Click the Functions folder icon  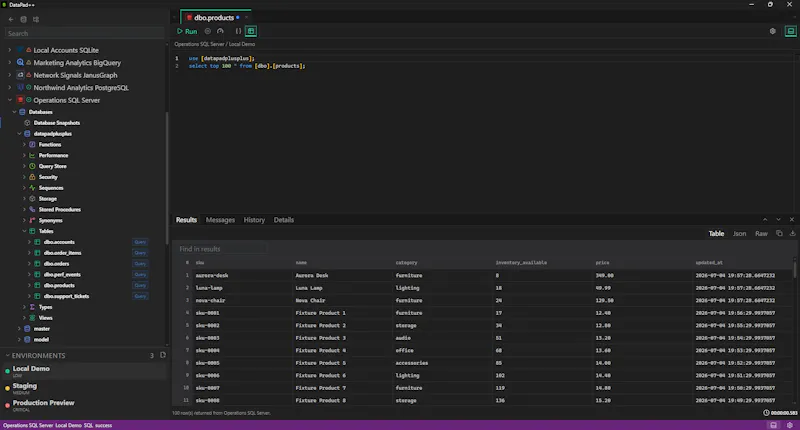(x=32, y=144)
